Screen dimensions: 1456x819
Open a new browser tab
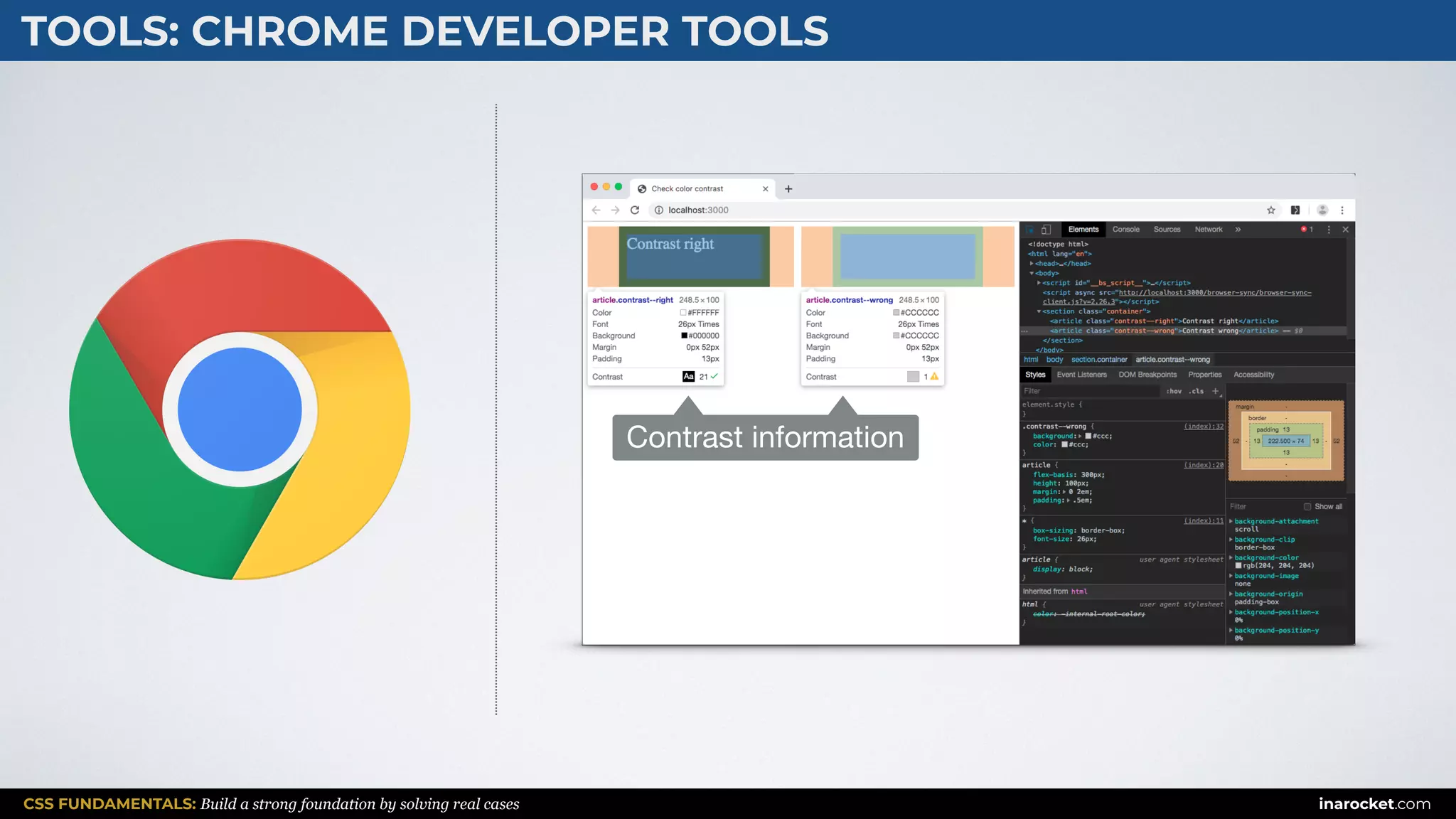pyautogui.click(x=788, y=189)
